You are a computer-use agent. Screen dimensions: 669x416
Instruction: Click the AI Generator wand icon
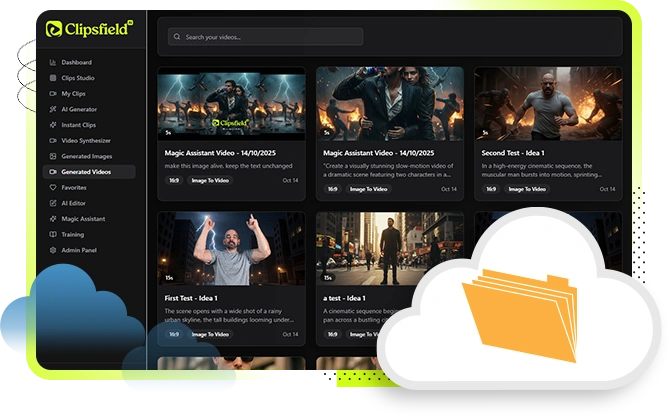53,109
